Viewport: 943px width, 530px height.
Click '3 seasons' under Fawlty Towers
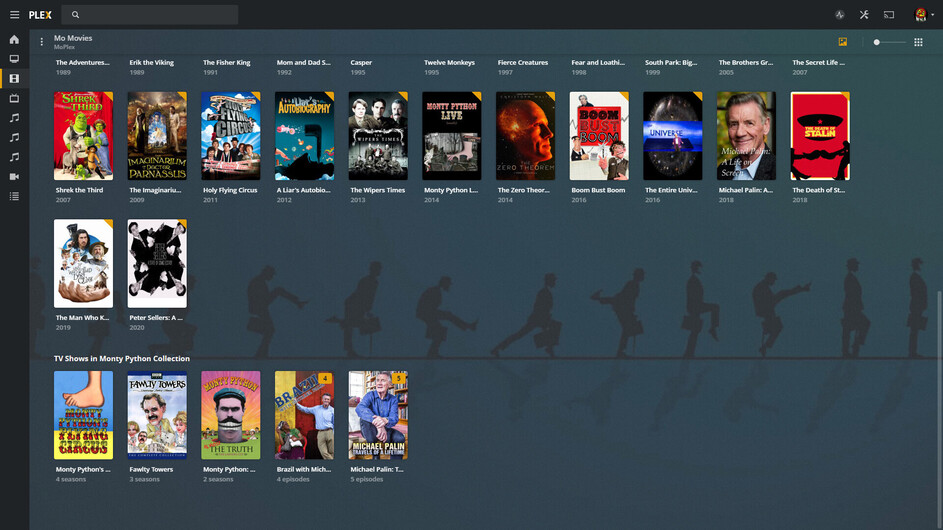[x=144, y=479]
